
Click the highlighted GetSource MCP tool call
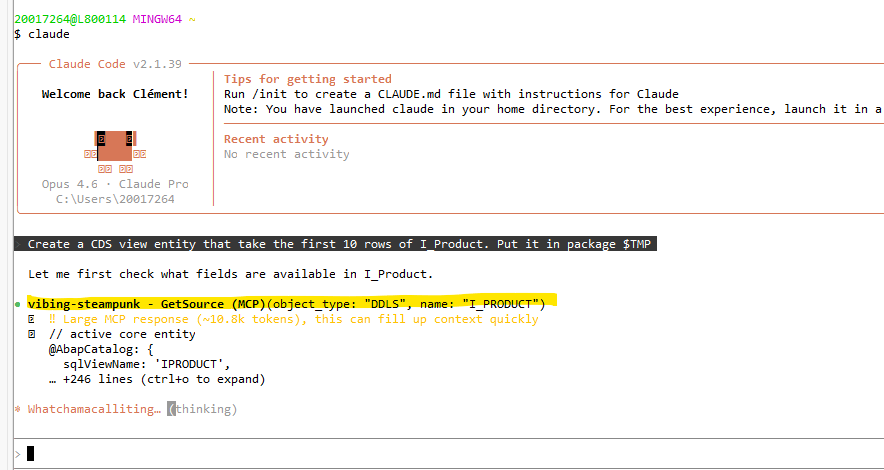click(290, 303)
